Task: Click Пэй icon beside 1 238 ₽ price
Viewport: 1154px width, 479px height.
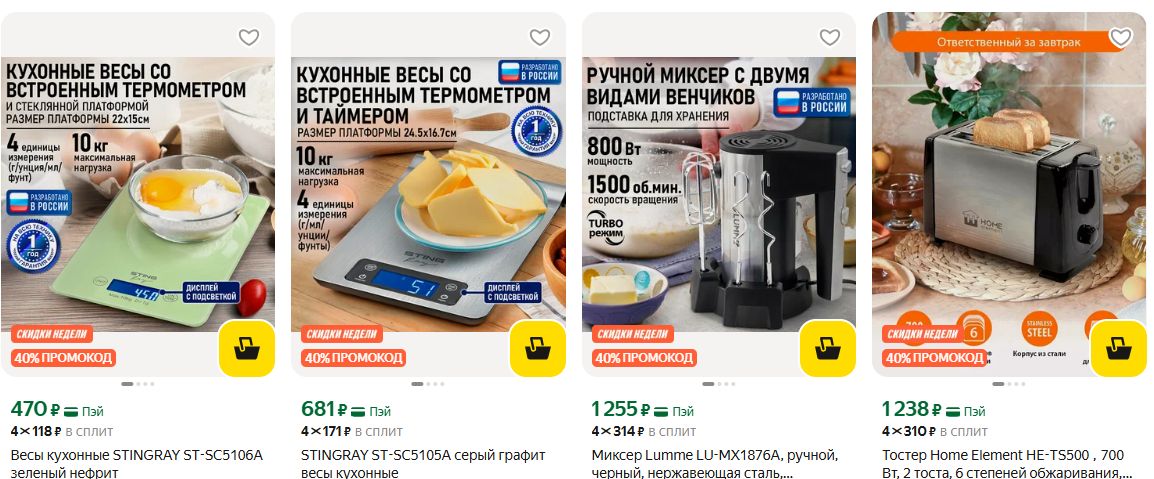Action: [x=952, y=411]
